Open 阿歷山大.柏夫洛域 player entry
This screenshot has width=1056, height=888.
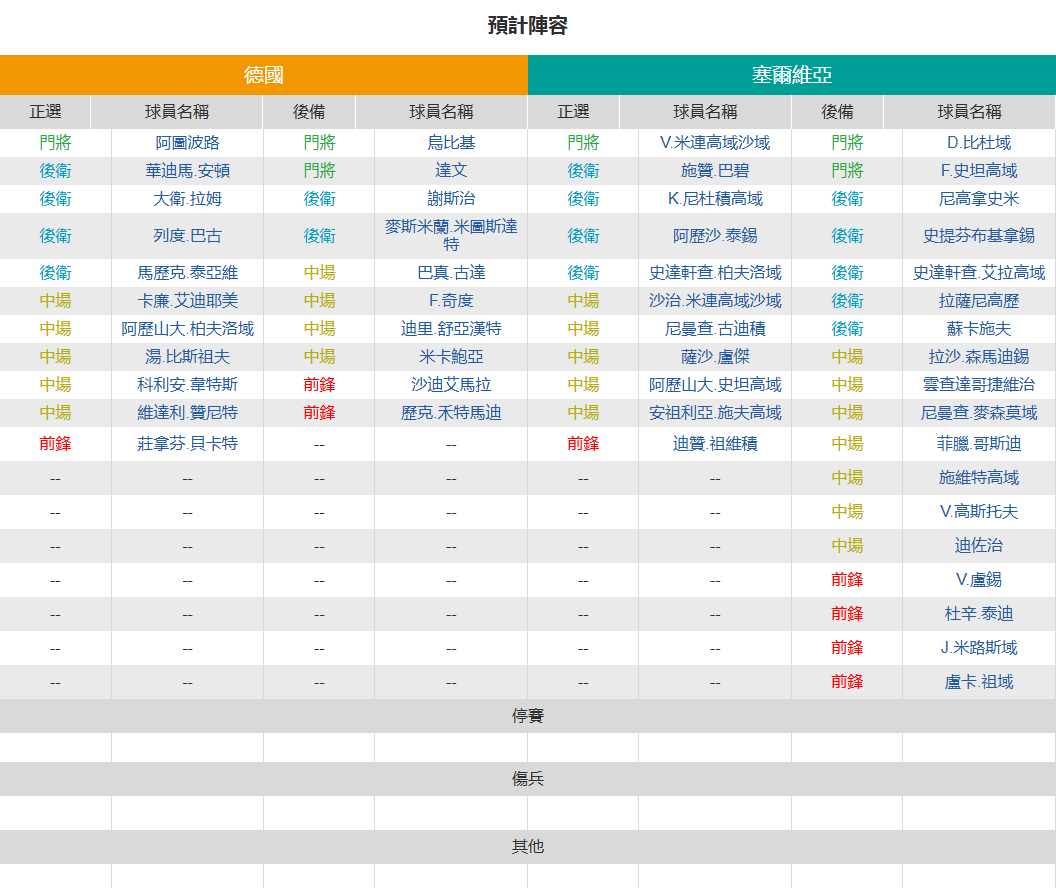[x=187, y=329]
